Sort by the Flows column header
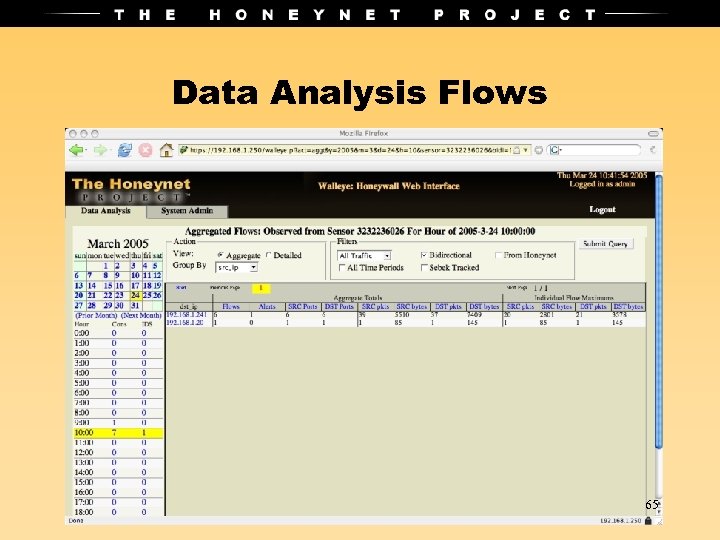Screen dimensions: 720x540 pos(231,306)
